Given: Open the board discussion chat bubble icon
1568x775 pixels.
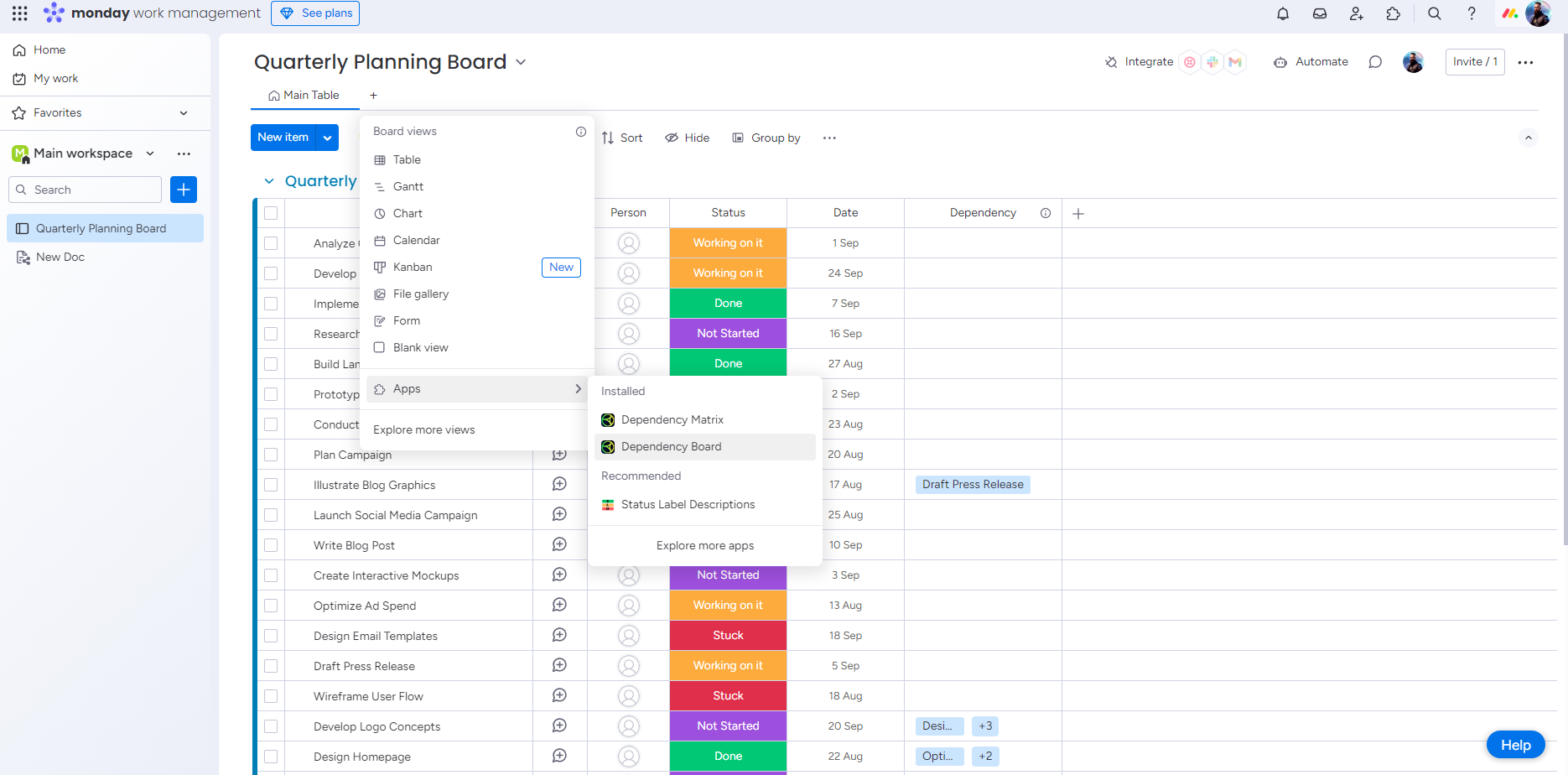Looking at the screenshot, I should pos(1374,62).
